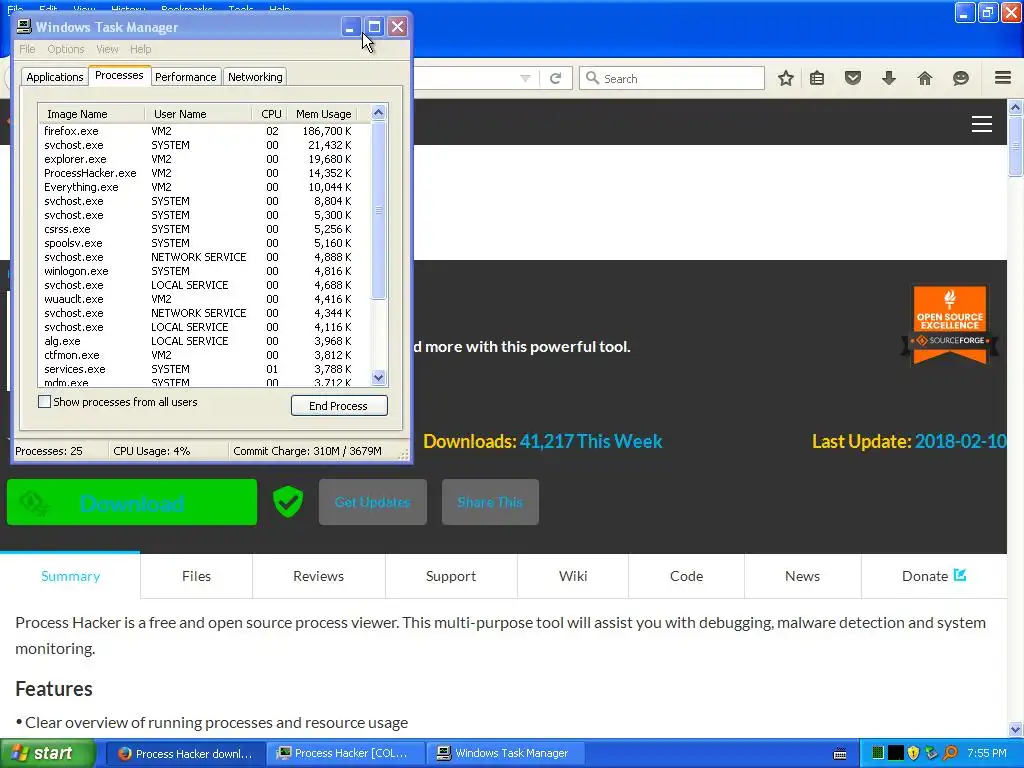Click the Get Updates button

click(373, 502)
